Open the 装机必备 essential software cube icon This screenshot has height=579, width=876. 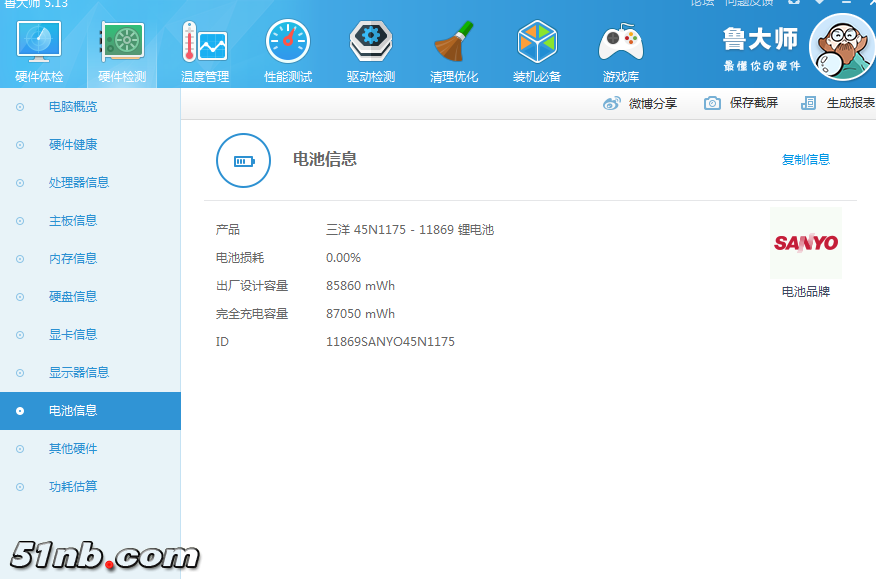point(537,44)
